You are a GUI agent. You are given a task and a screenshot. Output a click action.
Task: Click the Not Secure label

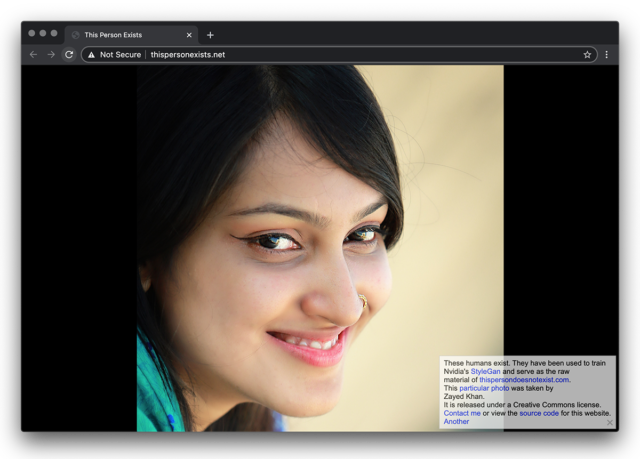click(120, 55)
